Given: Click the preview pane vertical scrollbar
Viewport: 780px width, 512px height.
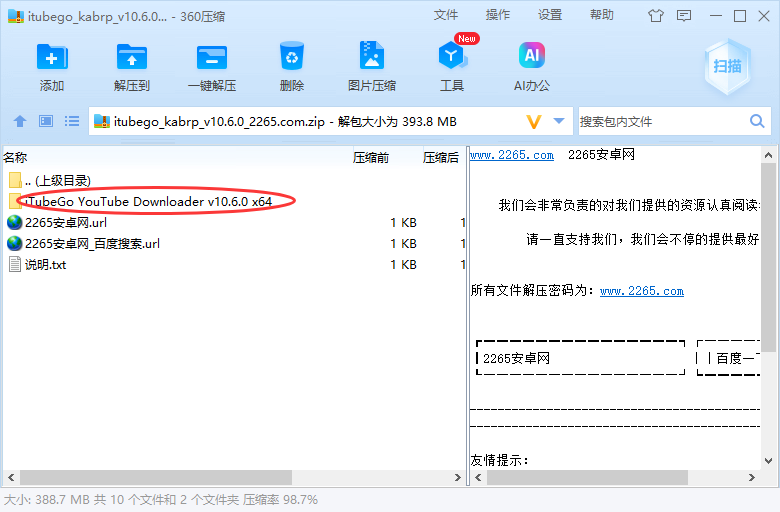Looking at the screenshot, I should [769, 256].
